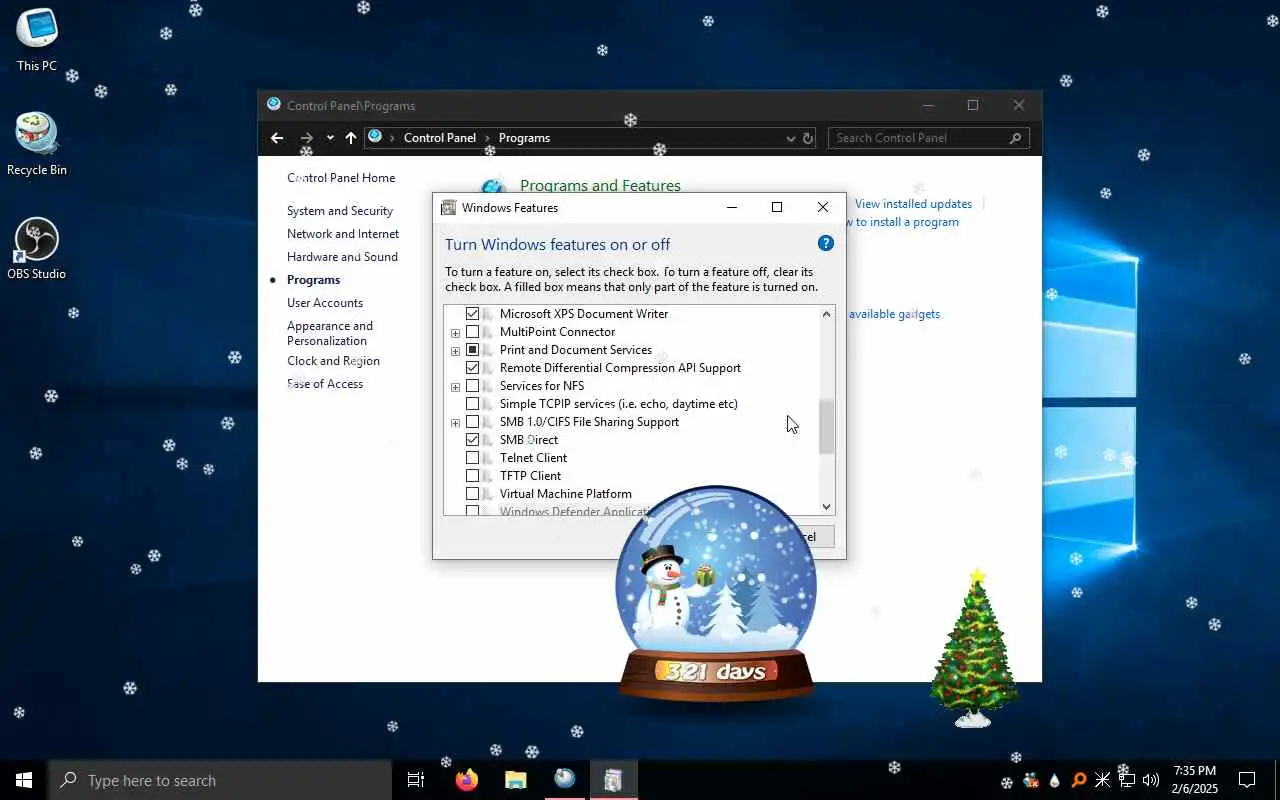Open Appearance and Personalization category
1280x800 pixels.
pyautogui.click(x=330, y=333)
